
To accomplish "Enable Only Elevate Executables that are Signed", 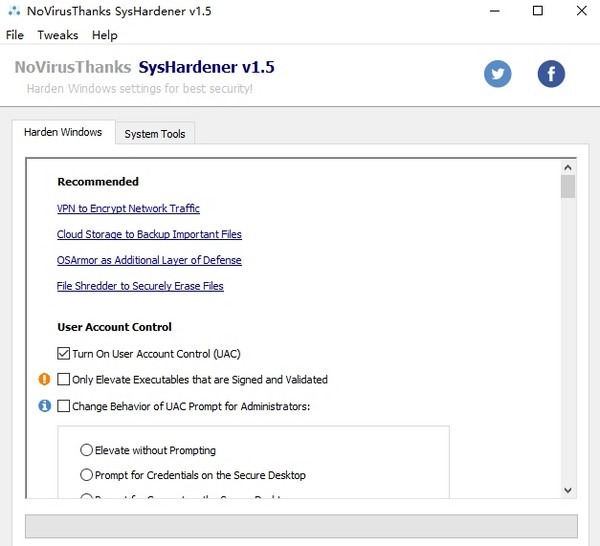I will click(64, 380).
